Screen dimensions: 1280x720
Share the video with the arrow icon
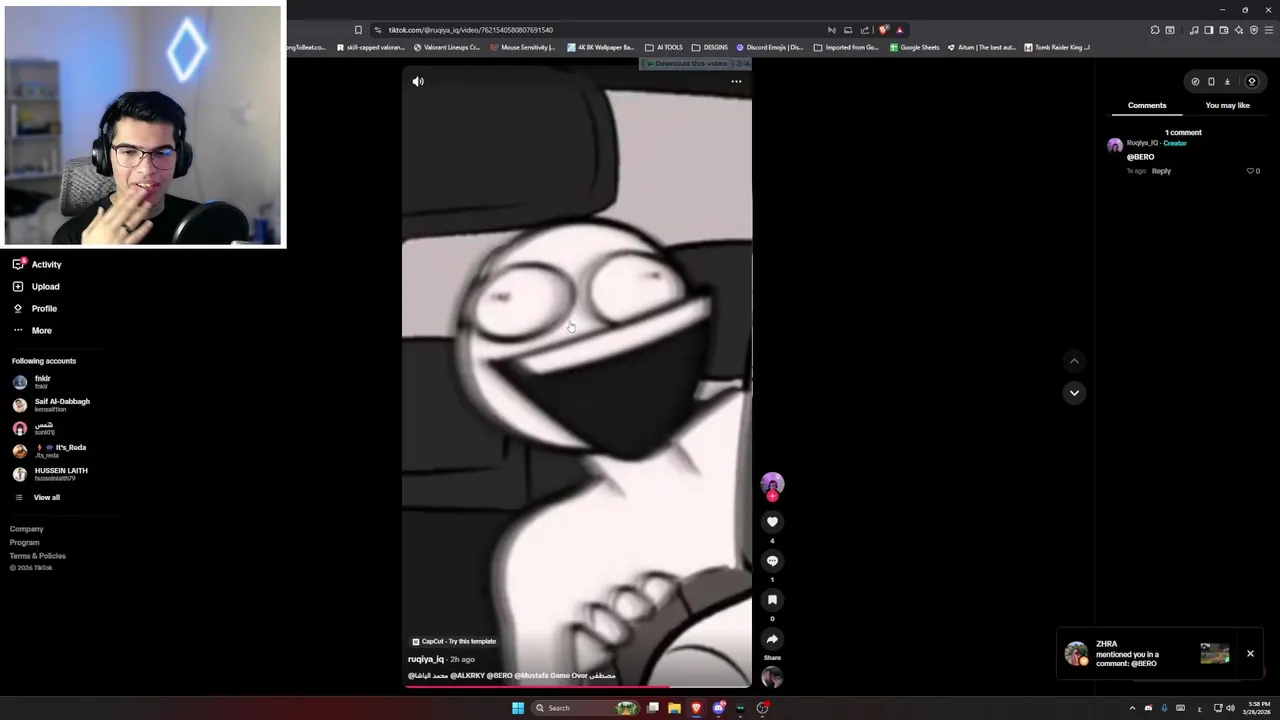[772, 639]
